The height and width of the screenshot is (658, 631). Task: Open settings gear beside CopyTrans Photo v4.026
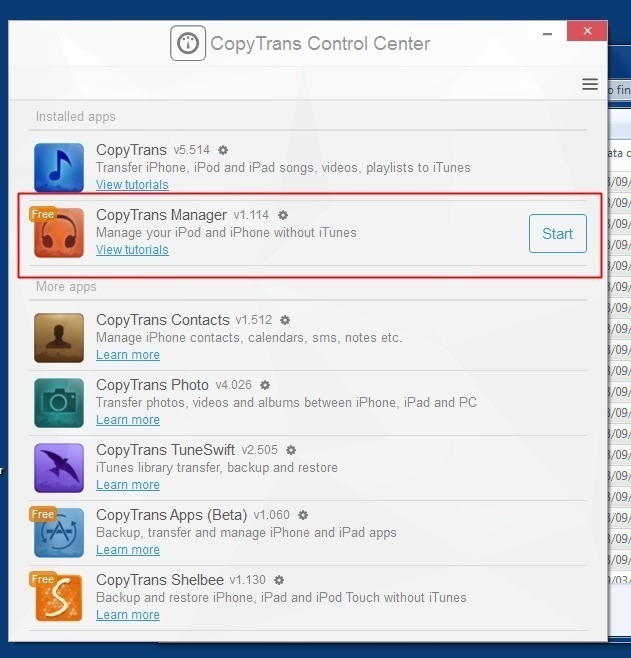point(265,385)
